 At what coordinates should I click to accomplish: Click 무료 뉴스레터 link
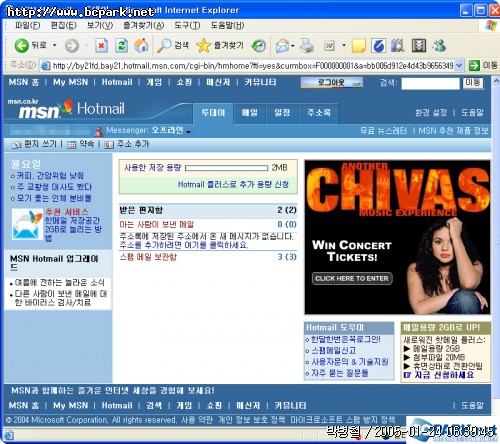[383, 131]
